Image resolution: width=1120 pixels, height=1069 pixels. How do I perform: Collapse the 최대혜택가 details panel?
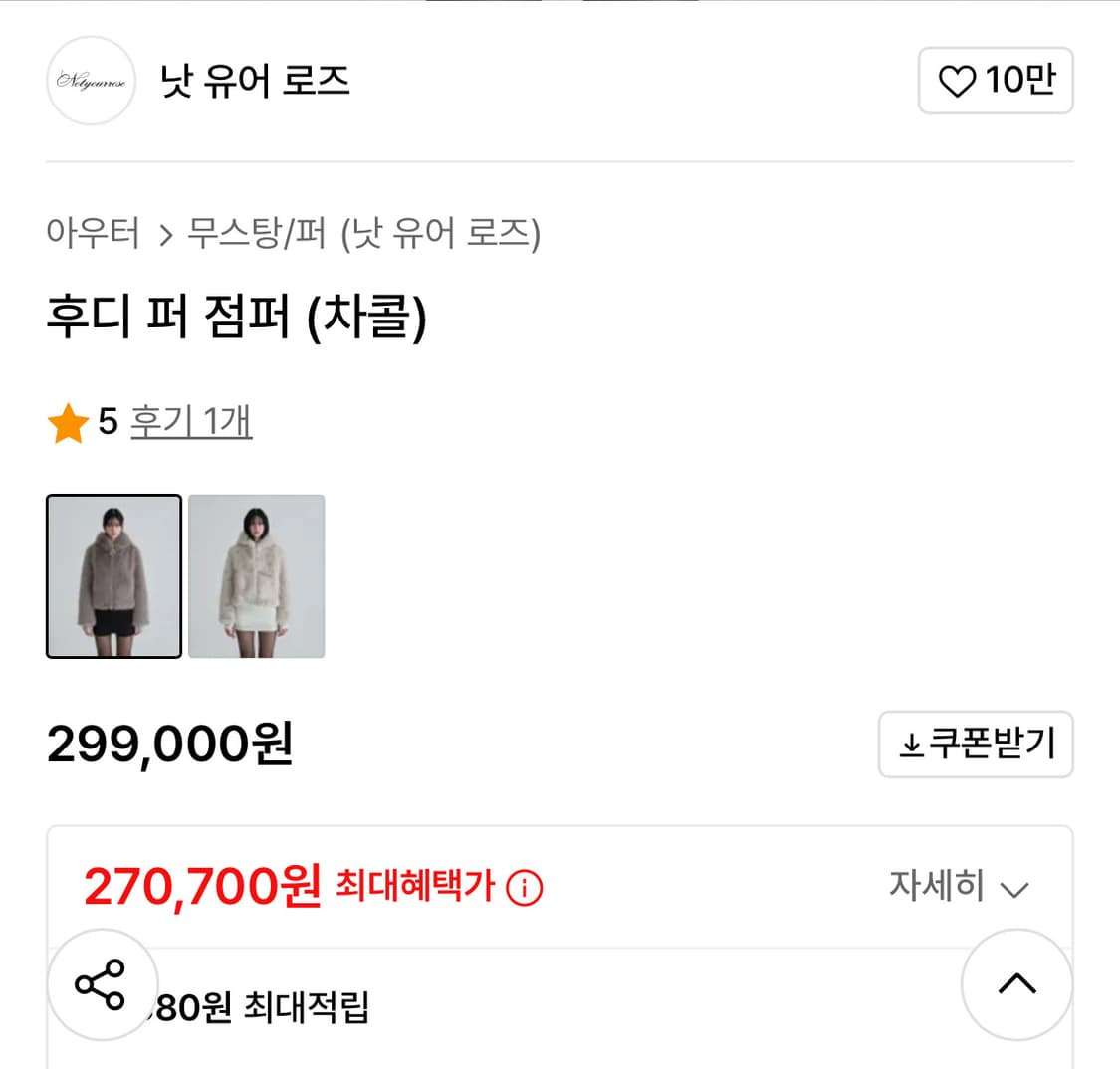pos(959,886)
